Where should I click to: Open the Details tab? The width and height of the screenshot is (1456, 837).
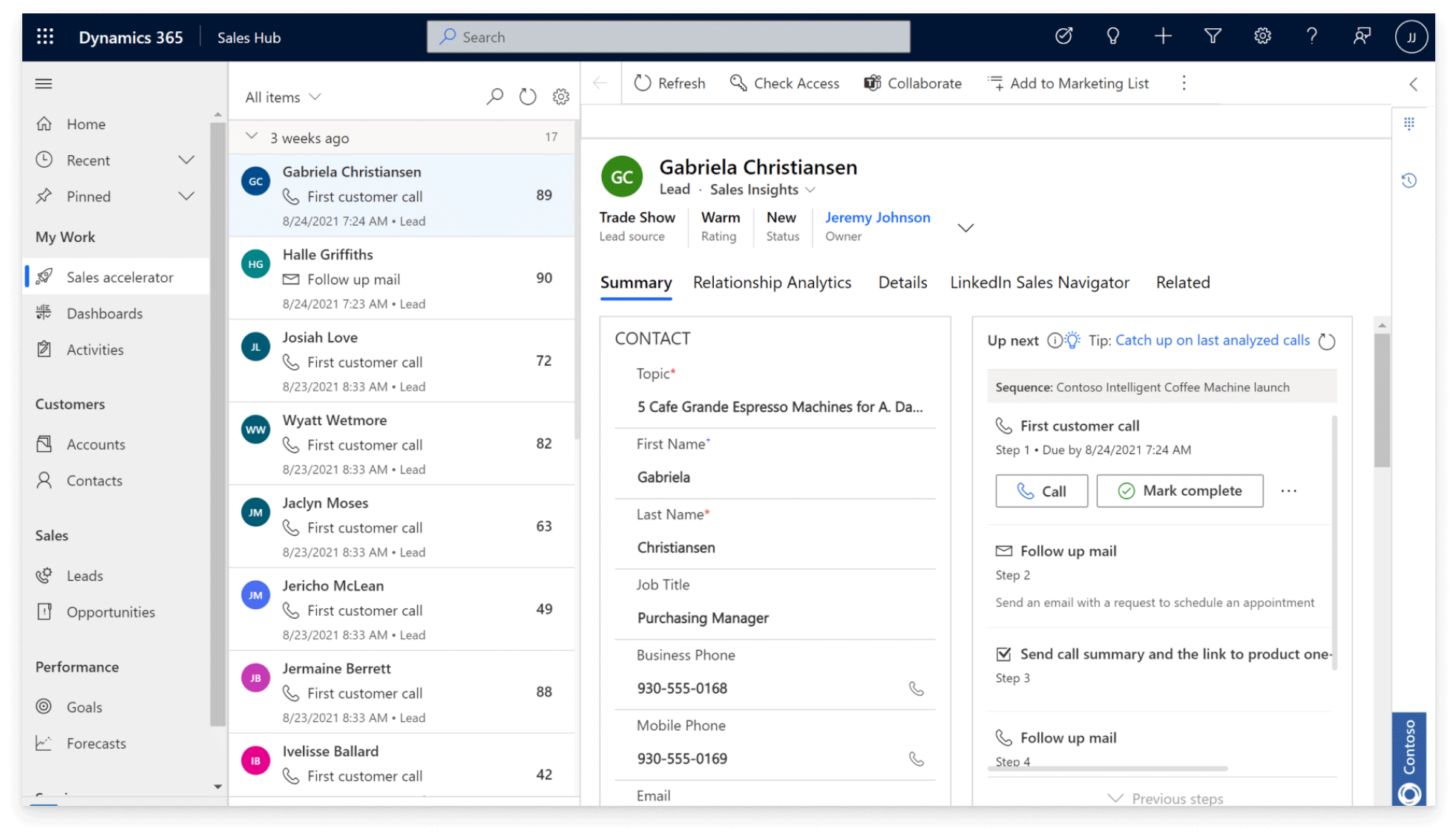pos(902,283)
